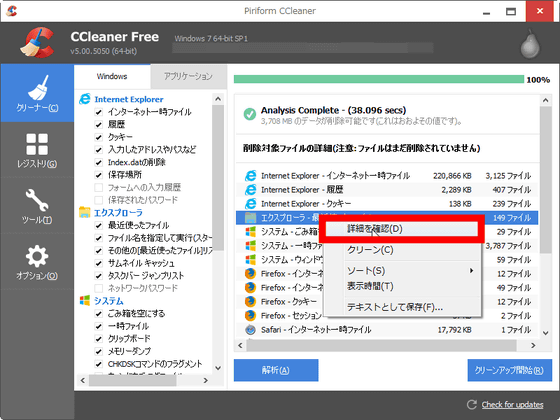Toggle インターネット一時ファイル checkbox

tap(99, 112)
